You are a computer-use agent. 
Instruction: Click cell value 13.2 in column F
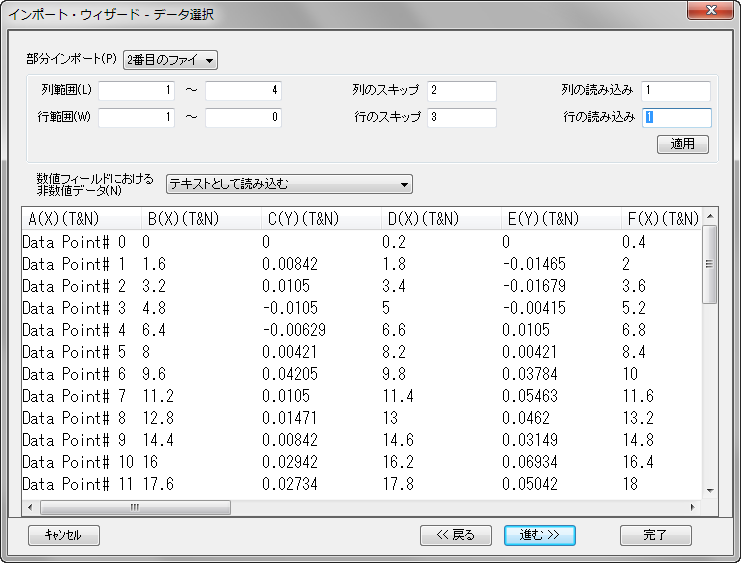[638, 418]
